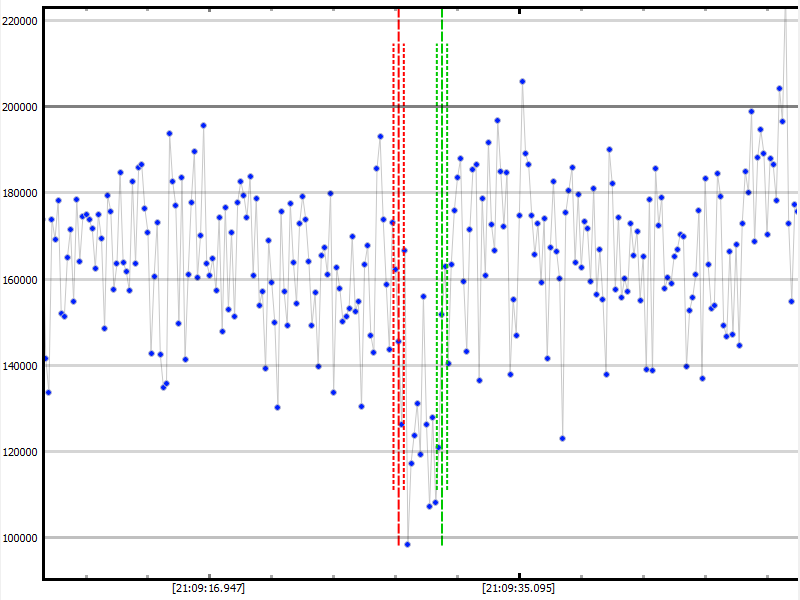Select the first data point at left edge

pyautogui.click(x=44, y=359)
